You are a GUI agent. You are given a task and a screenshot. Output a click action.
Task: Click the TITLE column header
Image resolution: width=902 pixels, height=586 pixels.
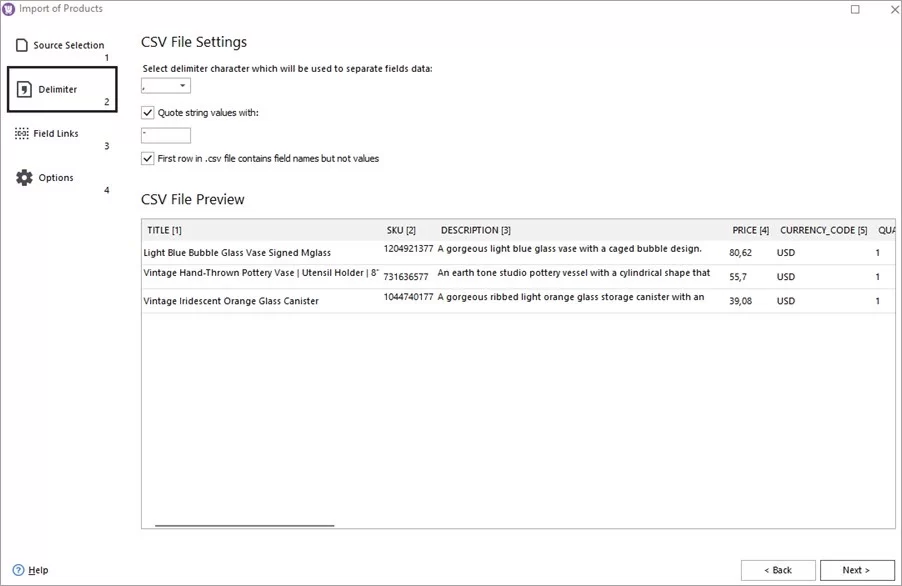tap(163, 229)
